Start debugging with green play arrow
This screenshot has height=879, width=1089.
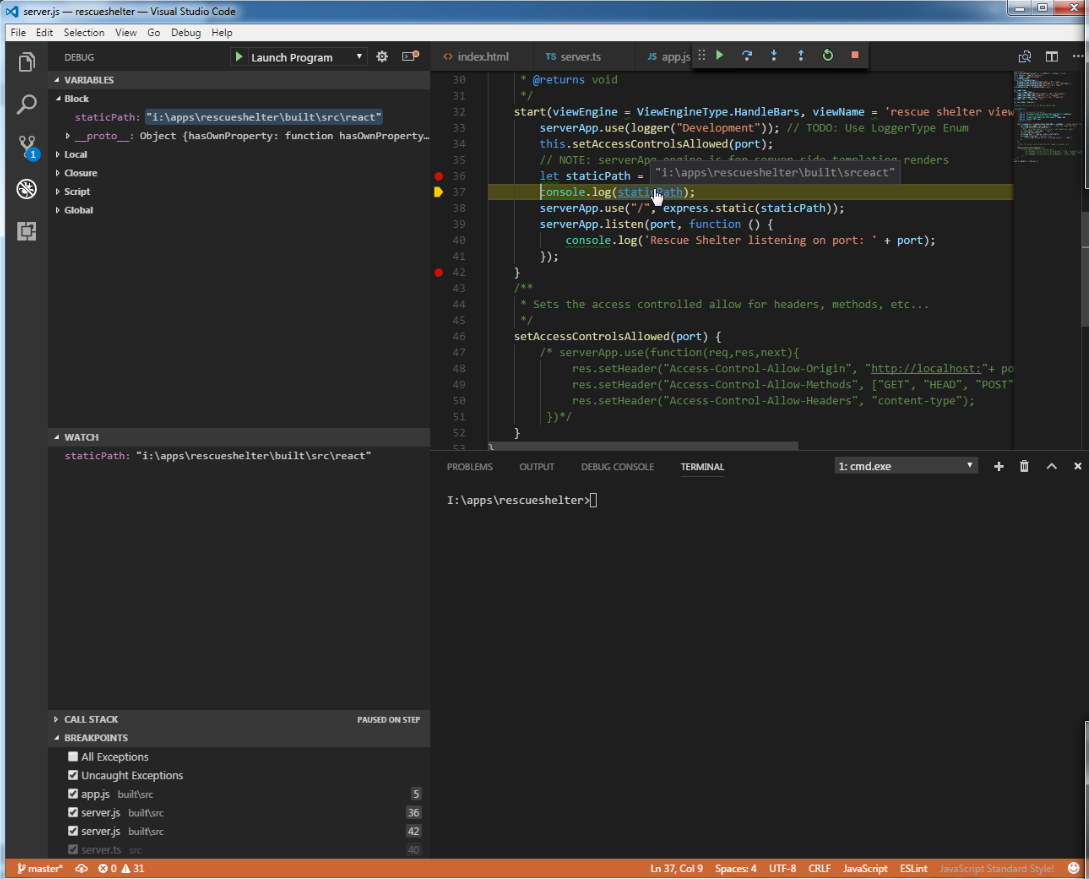pos(238,57)
